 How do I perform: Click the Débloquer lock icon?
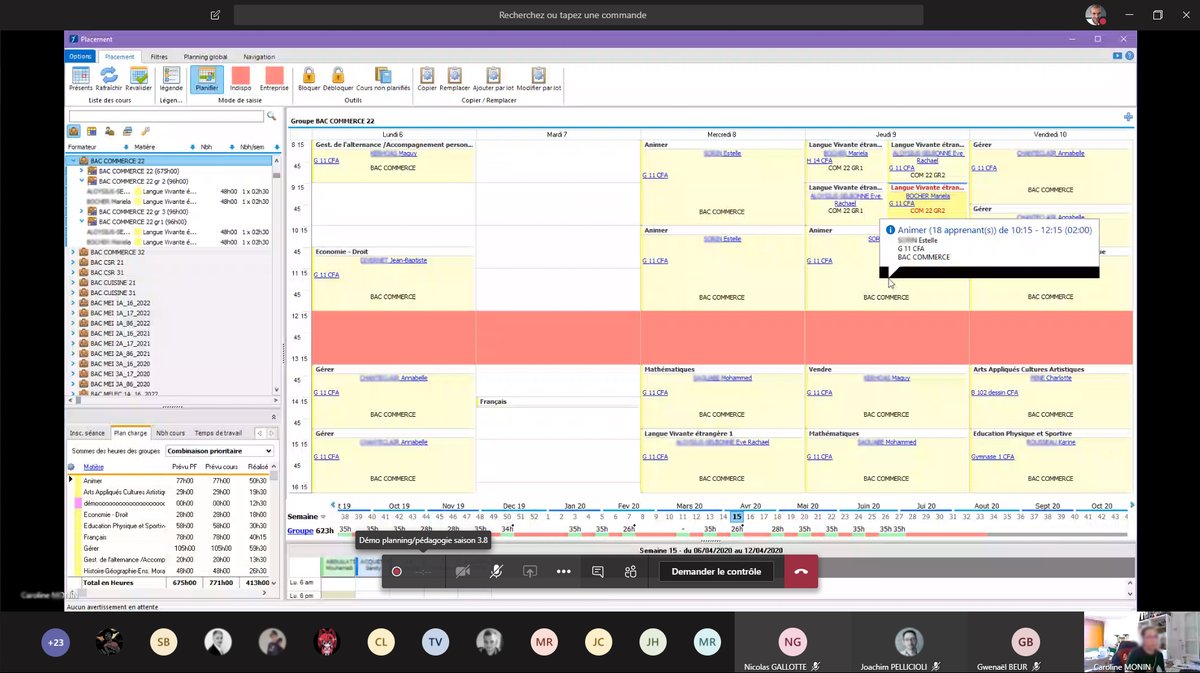338,75
